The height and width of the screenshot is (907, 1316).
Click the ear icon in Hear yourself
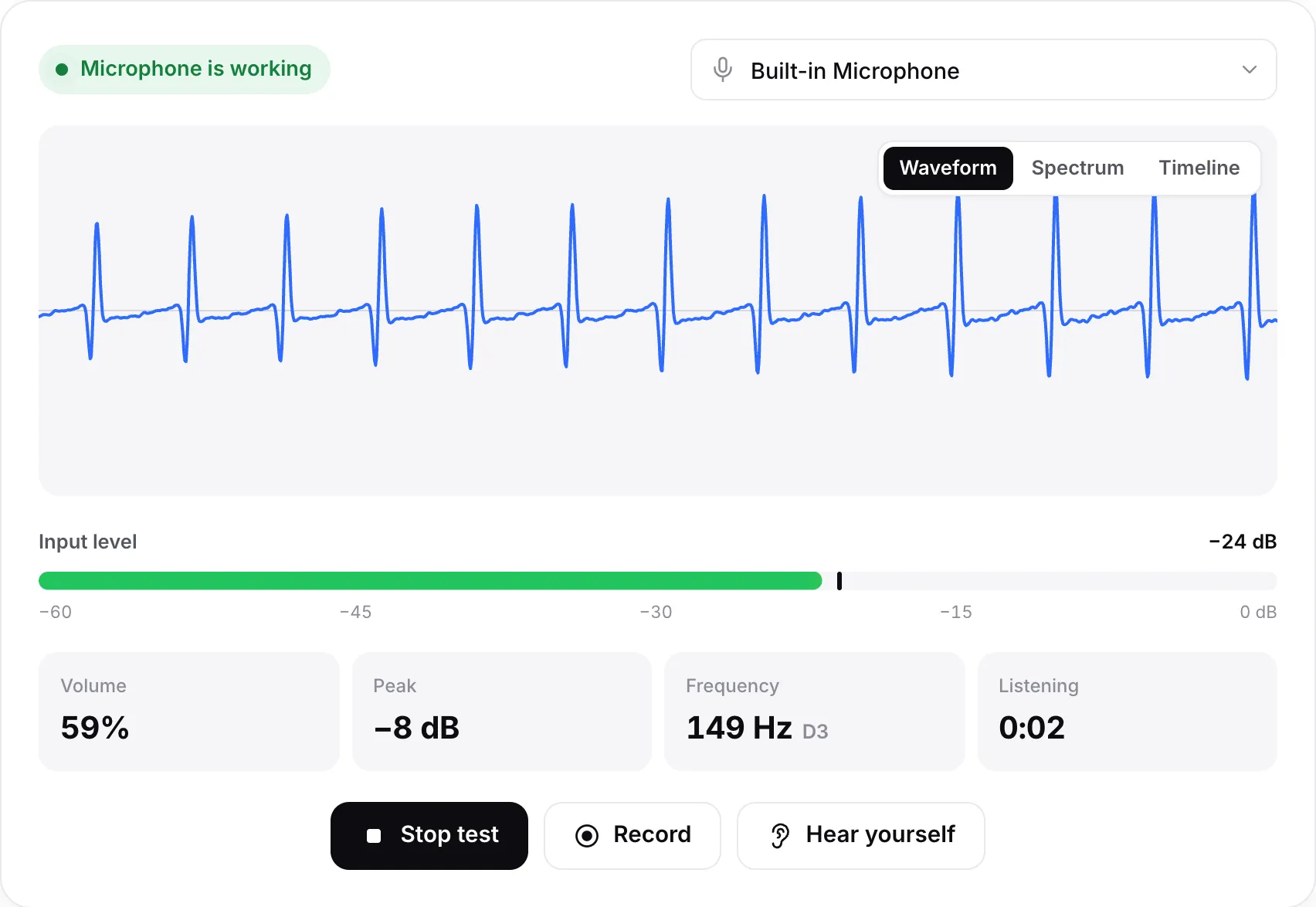pyautogui.click(x=780, y=835)
